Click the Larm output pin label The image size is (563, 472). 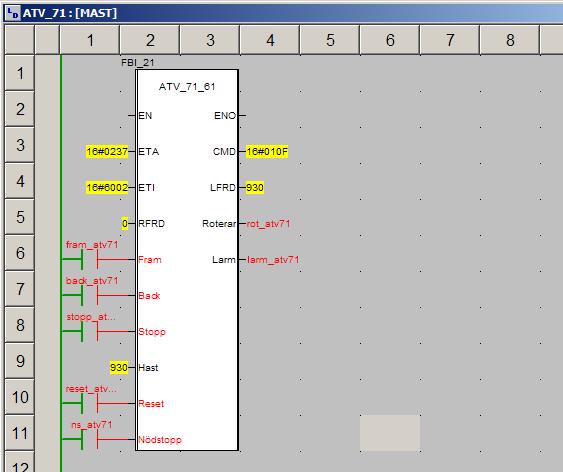pyautogui.click(x=224, y=260)
